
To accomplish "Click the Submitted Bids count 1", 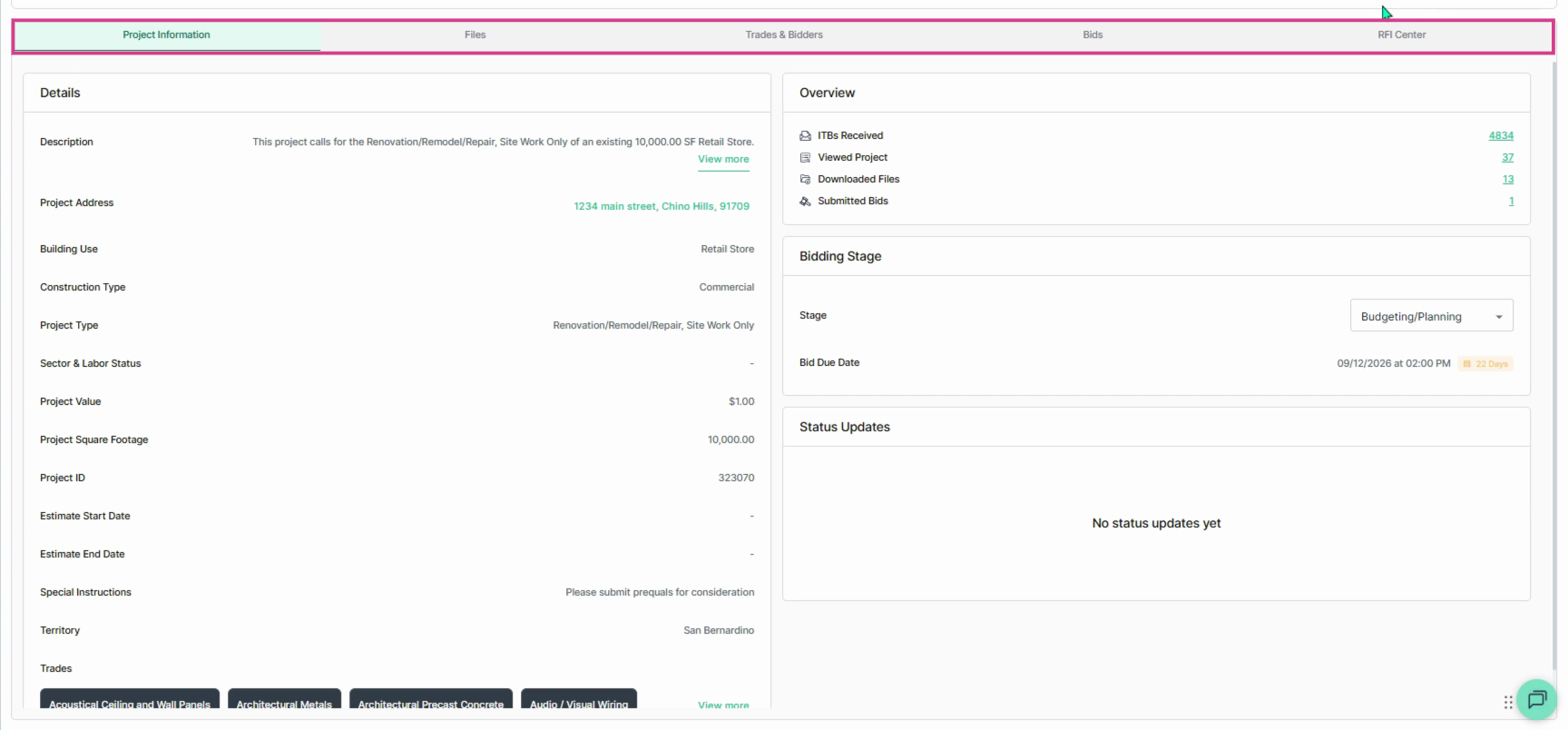I will tap(1511, 201).
